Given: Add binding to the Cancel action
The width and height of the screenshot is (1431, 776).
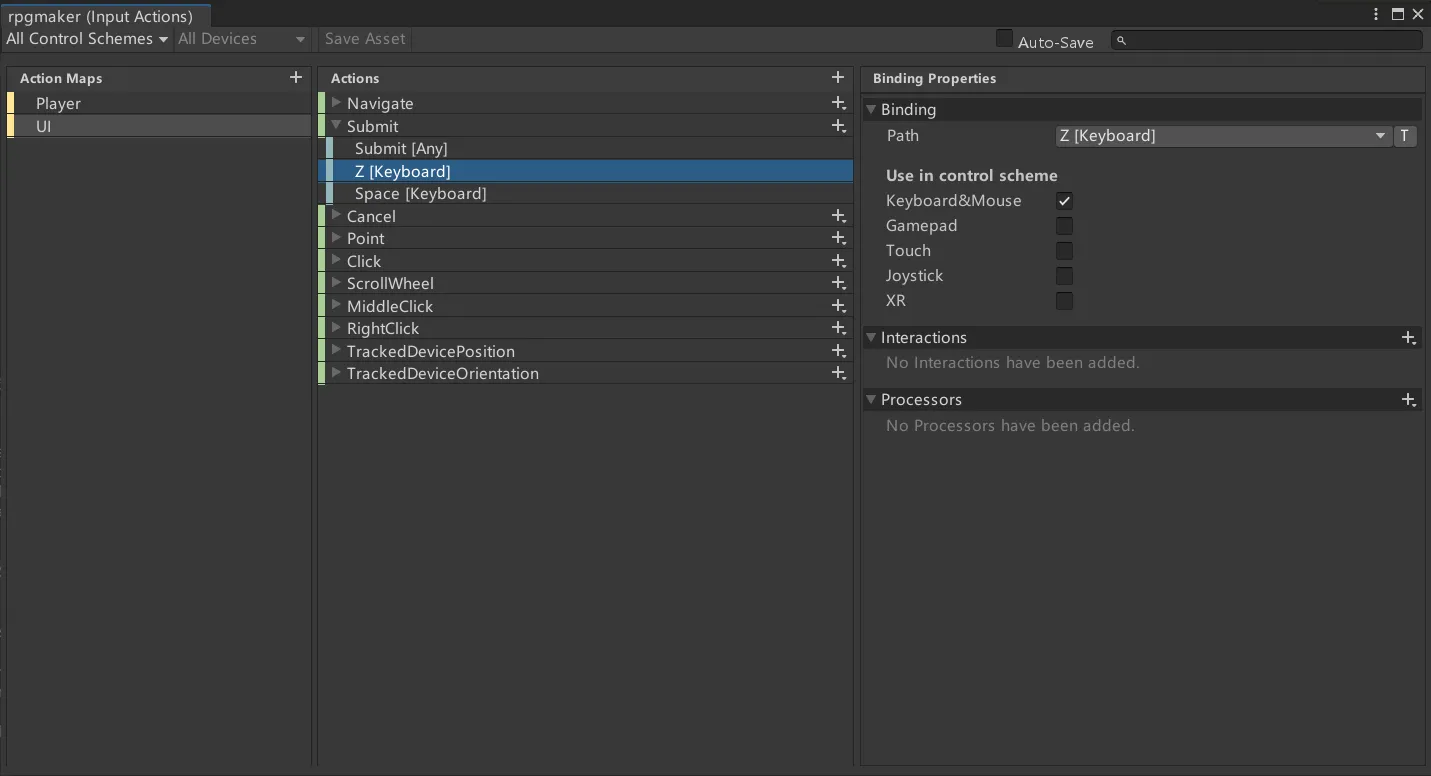Looking at the screenshot, I should click(838, 216).
